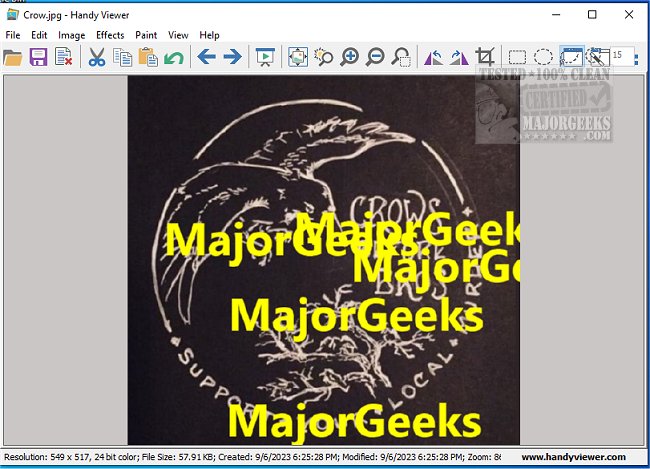Open the Edit menu
The height and width of the screenshot is (469, 650).
39,35
